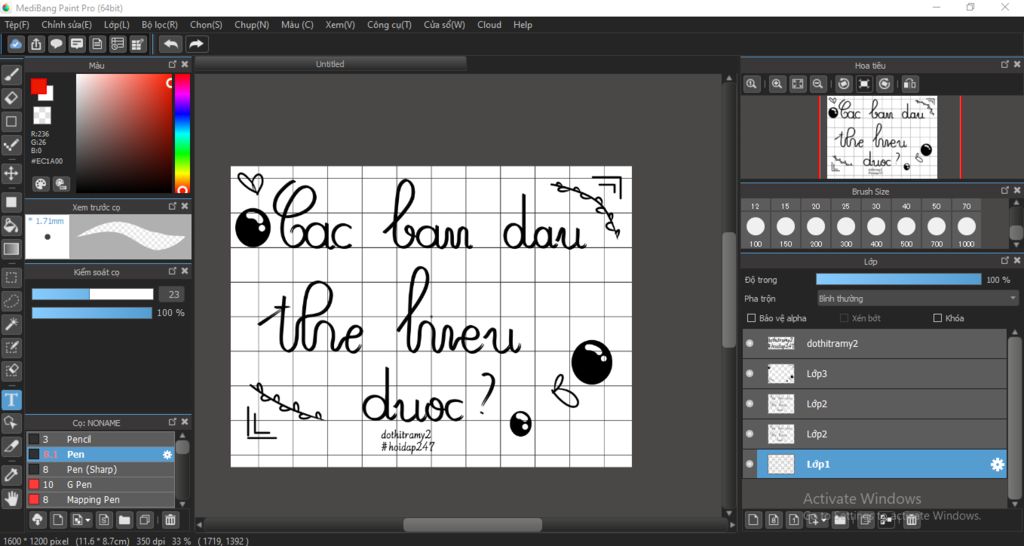Click the Redo arrow in toolbar

195,44
